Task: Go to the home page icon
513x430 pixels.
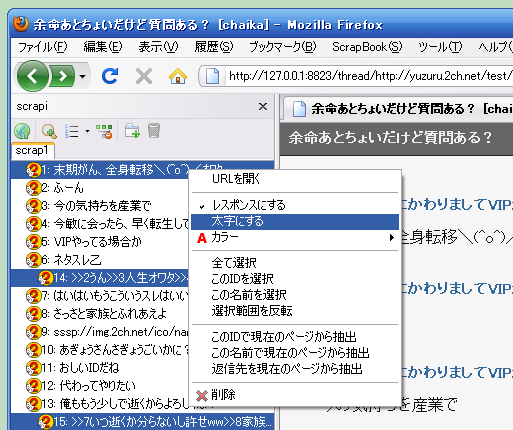Action: [x=178, y=76]
